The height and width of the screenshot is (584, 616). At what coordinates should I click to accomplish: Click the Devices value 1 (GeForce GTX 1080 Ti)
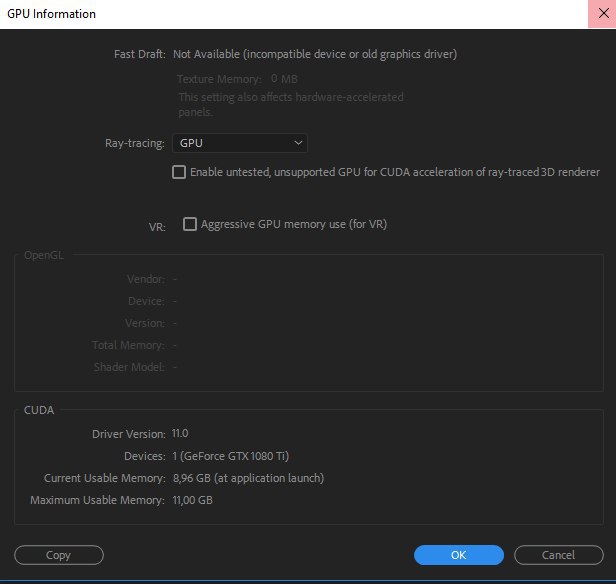tap(231, 456)
